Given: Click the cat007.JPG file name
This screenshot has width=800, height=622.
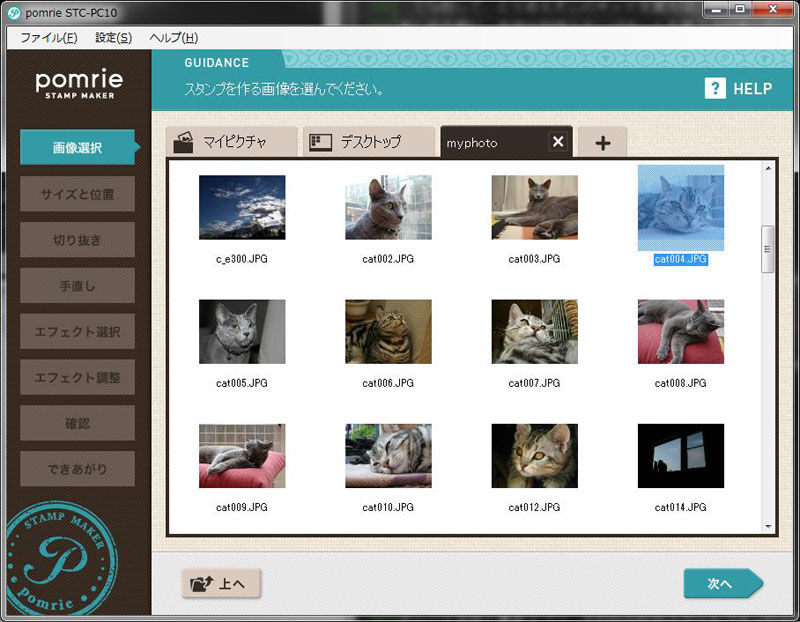Looking at the screenshot, I should [534, 383].
